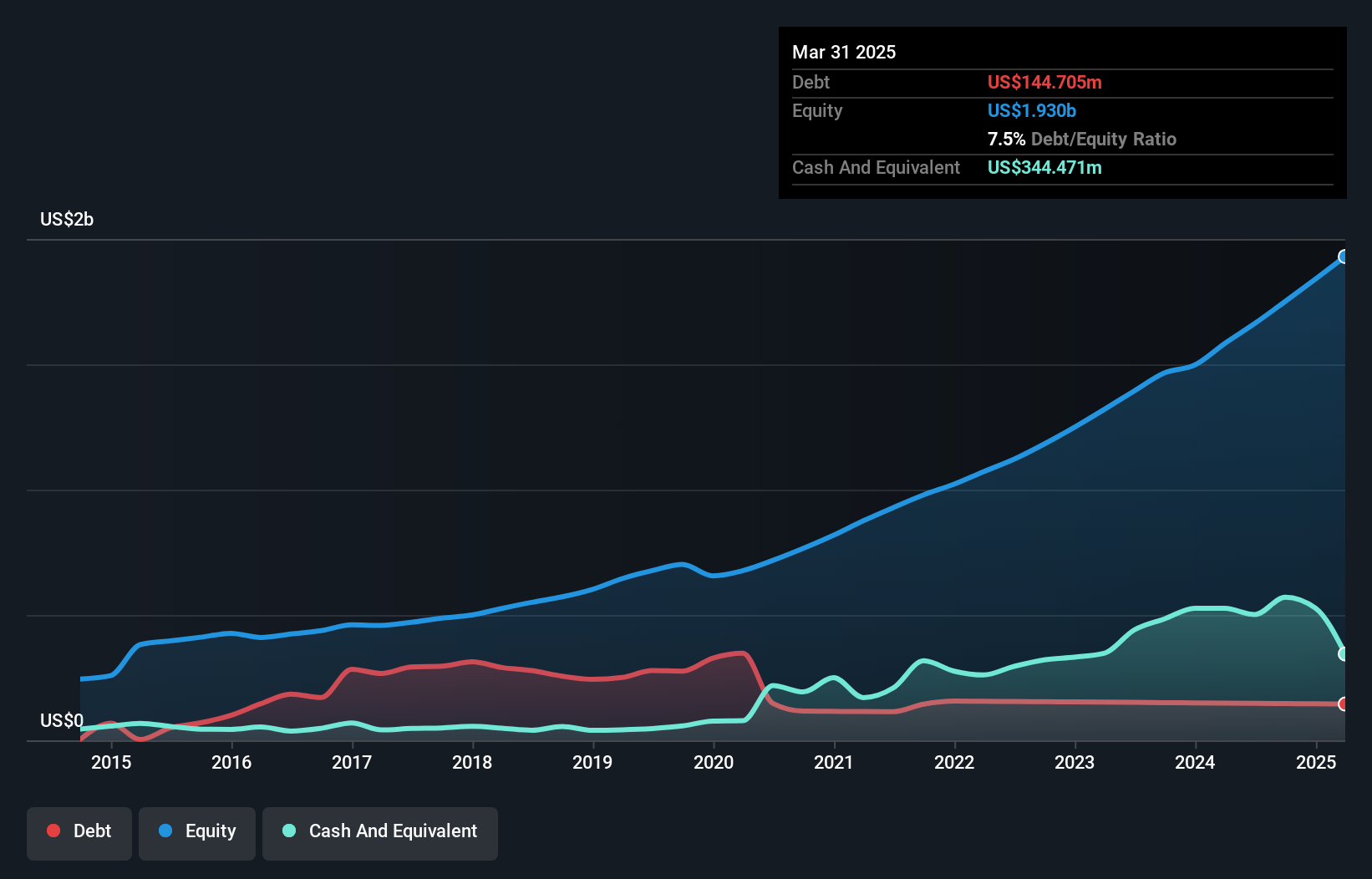Toggle the Equity series legend button
The height and width of the screenshot is (879, 1372).
coord(197,833)
